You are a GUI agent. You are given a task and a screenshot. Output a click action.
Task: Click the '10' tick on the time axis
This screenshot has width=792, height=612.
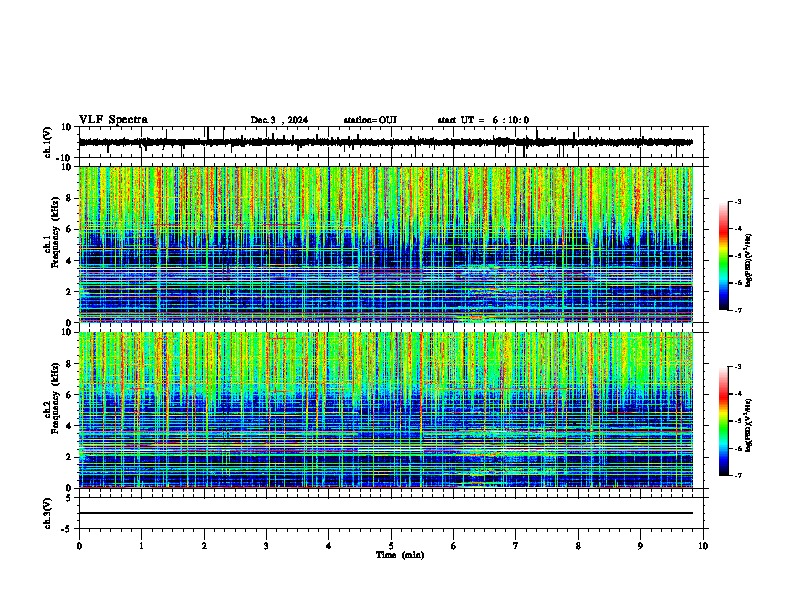pyautogui.click(x=703, y=546)
